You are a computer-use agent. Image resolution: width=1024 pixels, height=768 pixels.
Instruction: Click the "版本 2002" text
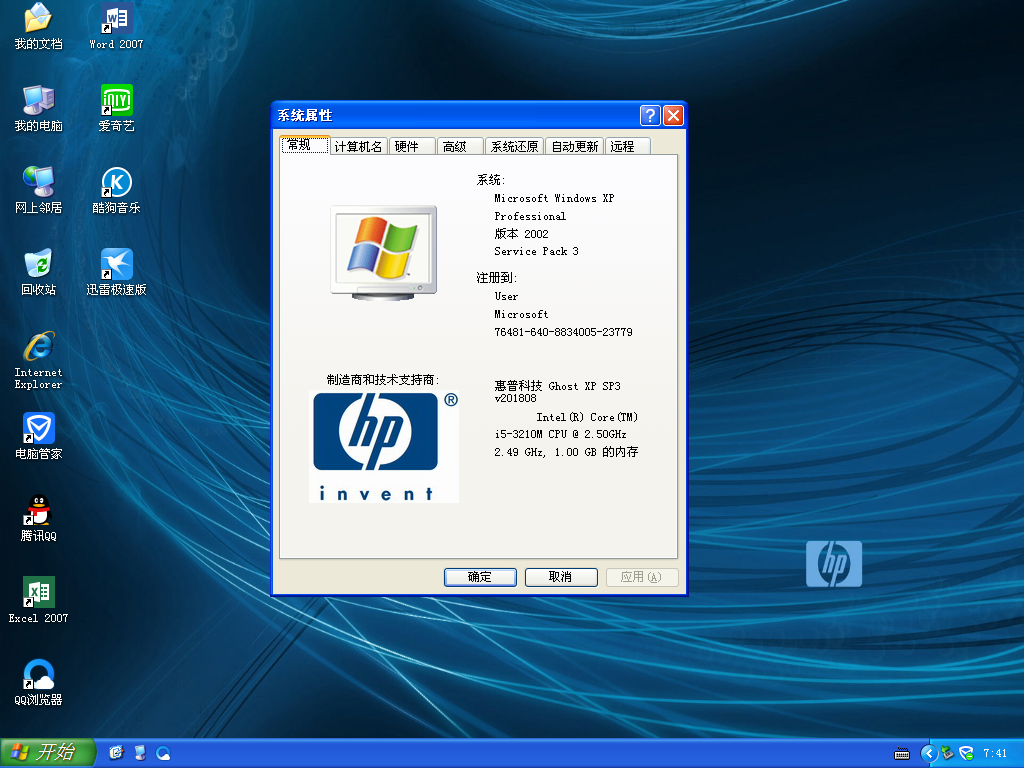click(521, 234)
